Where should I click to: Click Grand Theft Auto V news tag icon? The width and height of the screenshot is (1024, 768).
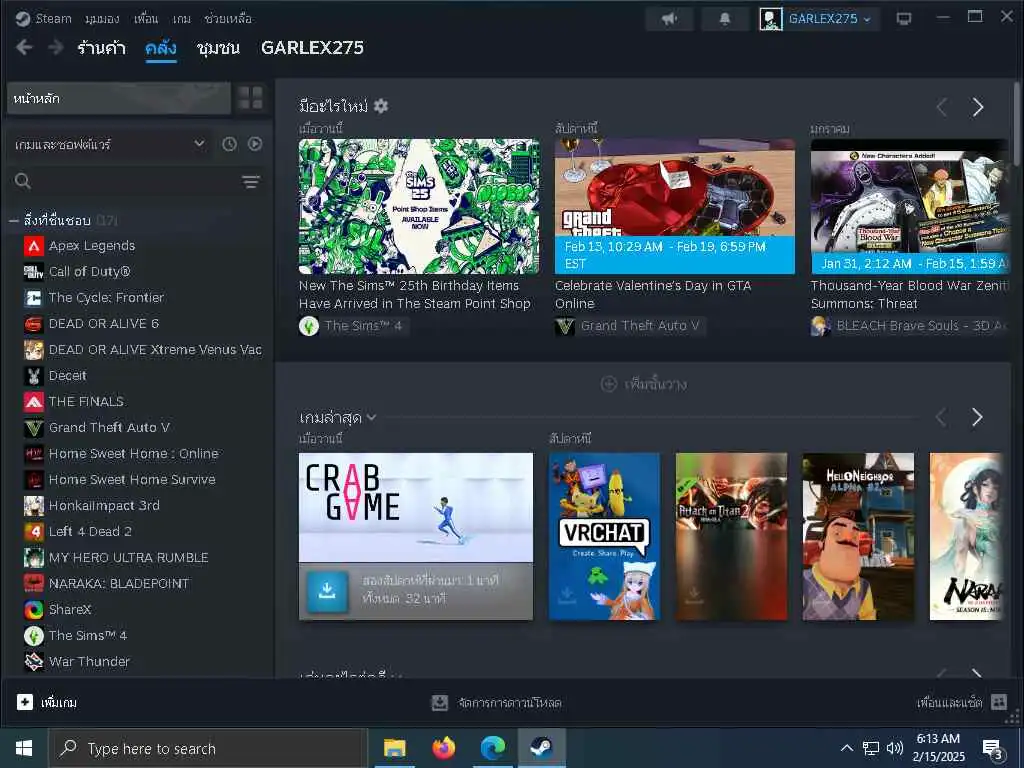[x=565, y=326]
